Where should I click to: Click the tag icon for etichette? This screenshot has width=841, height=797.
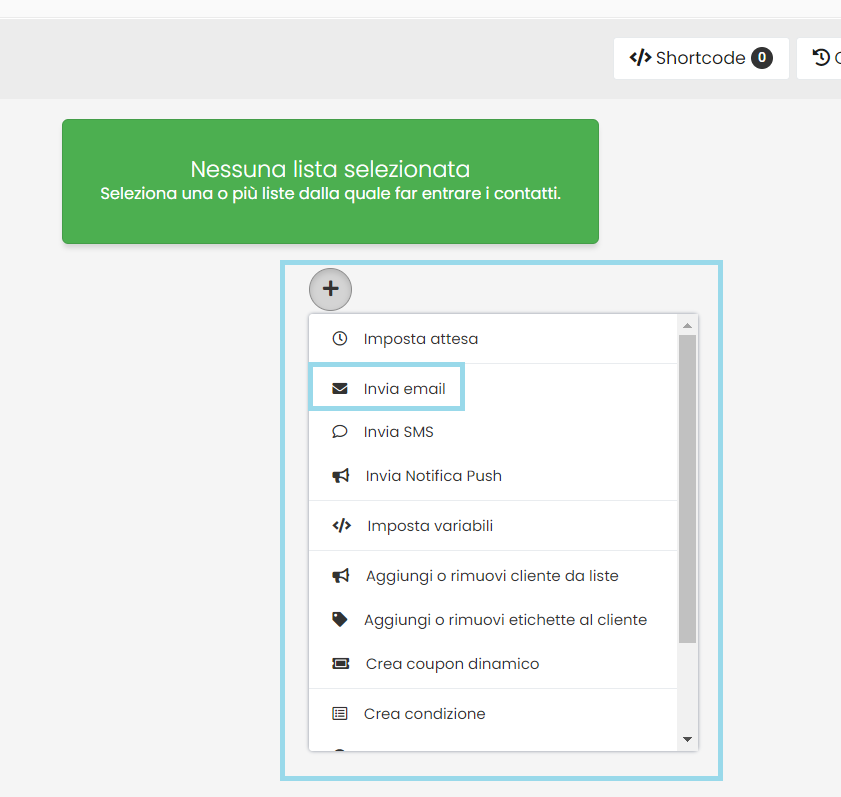[x=340, y=620]
